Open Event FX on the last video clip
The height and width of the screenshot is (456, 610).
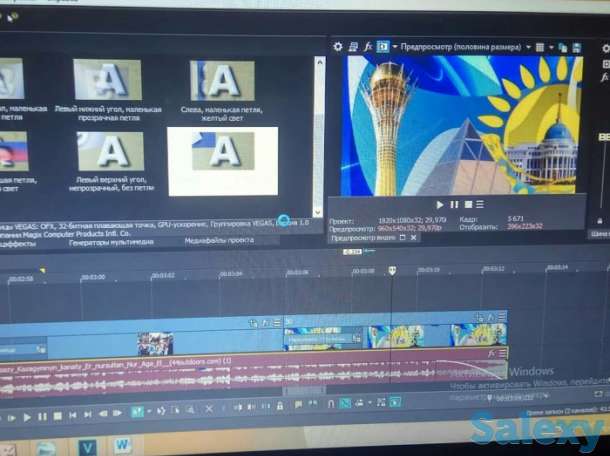(491, 317)
